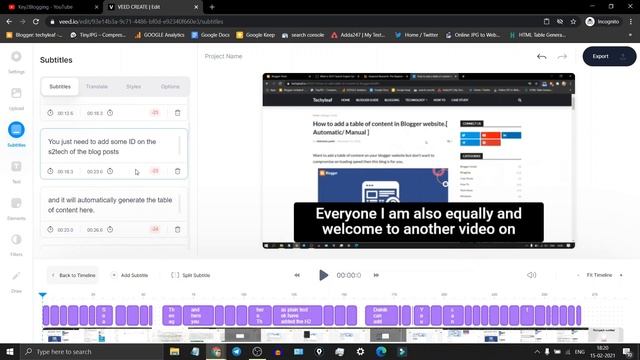This screenshot has height=360, width=640.
Task: Open the Elements sidebar panel
Action: (16, 208)
